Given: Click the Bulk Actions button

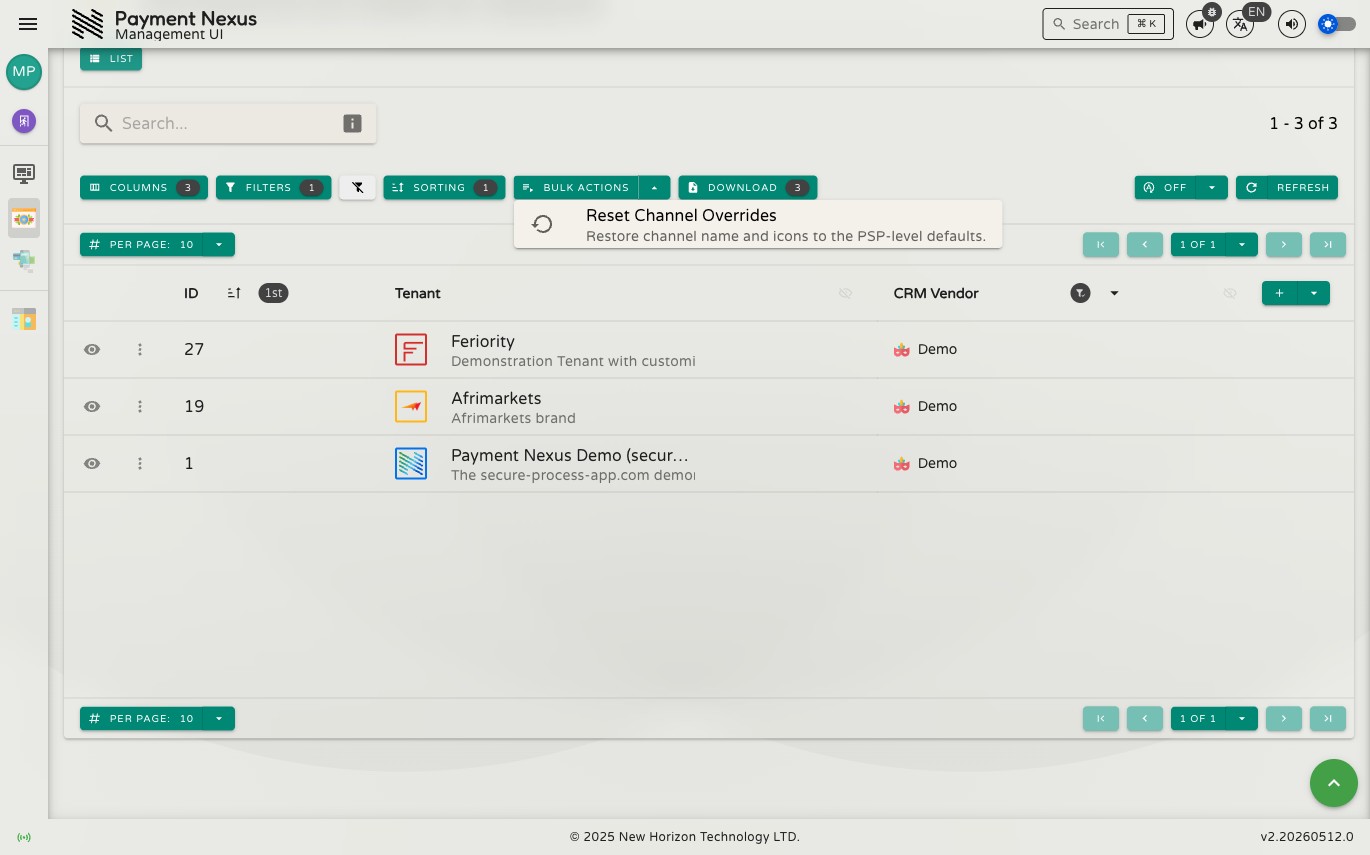Looking at the screenshot, I should tap(576, 187).
